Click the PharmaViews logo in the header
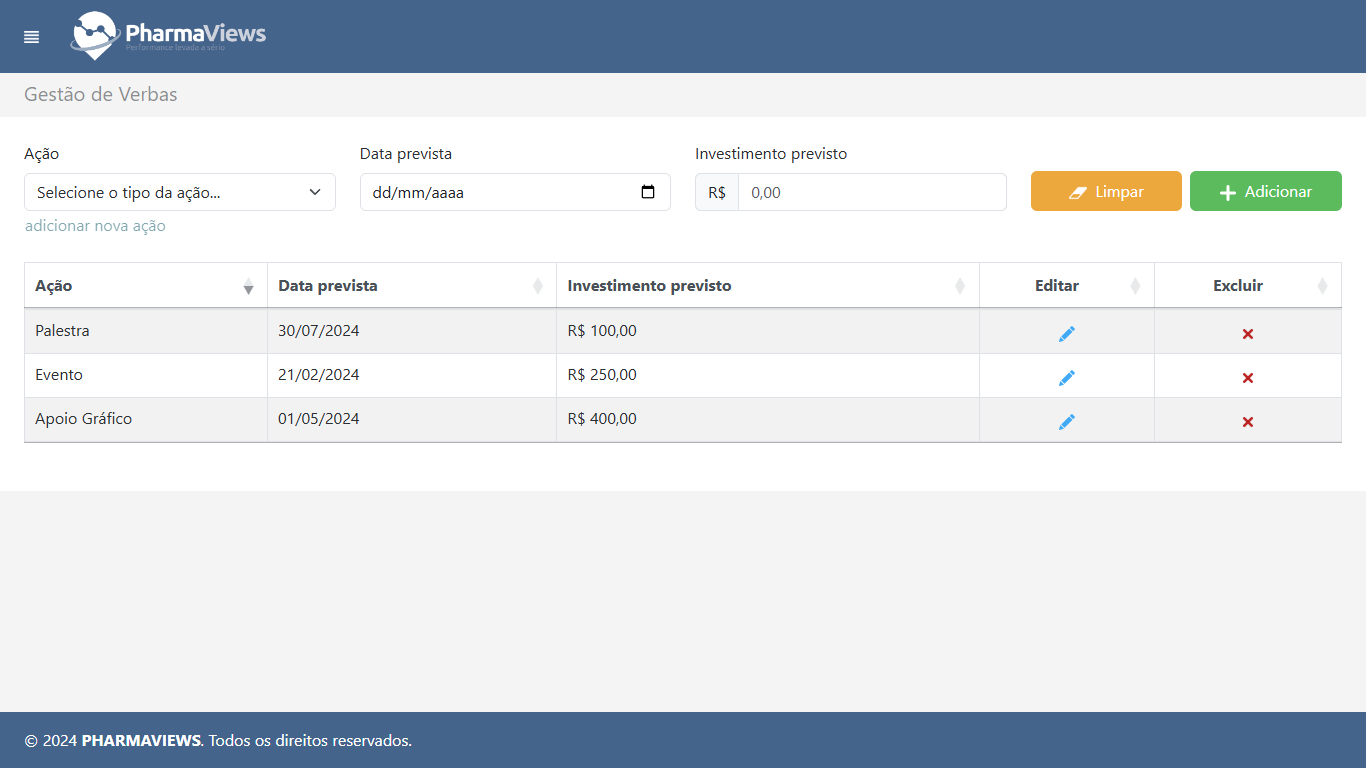 (167, 36)
